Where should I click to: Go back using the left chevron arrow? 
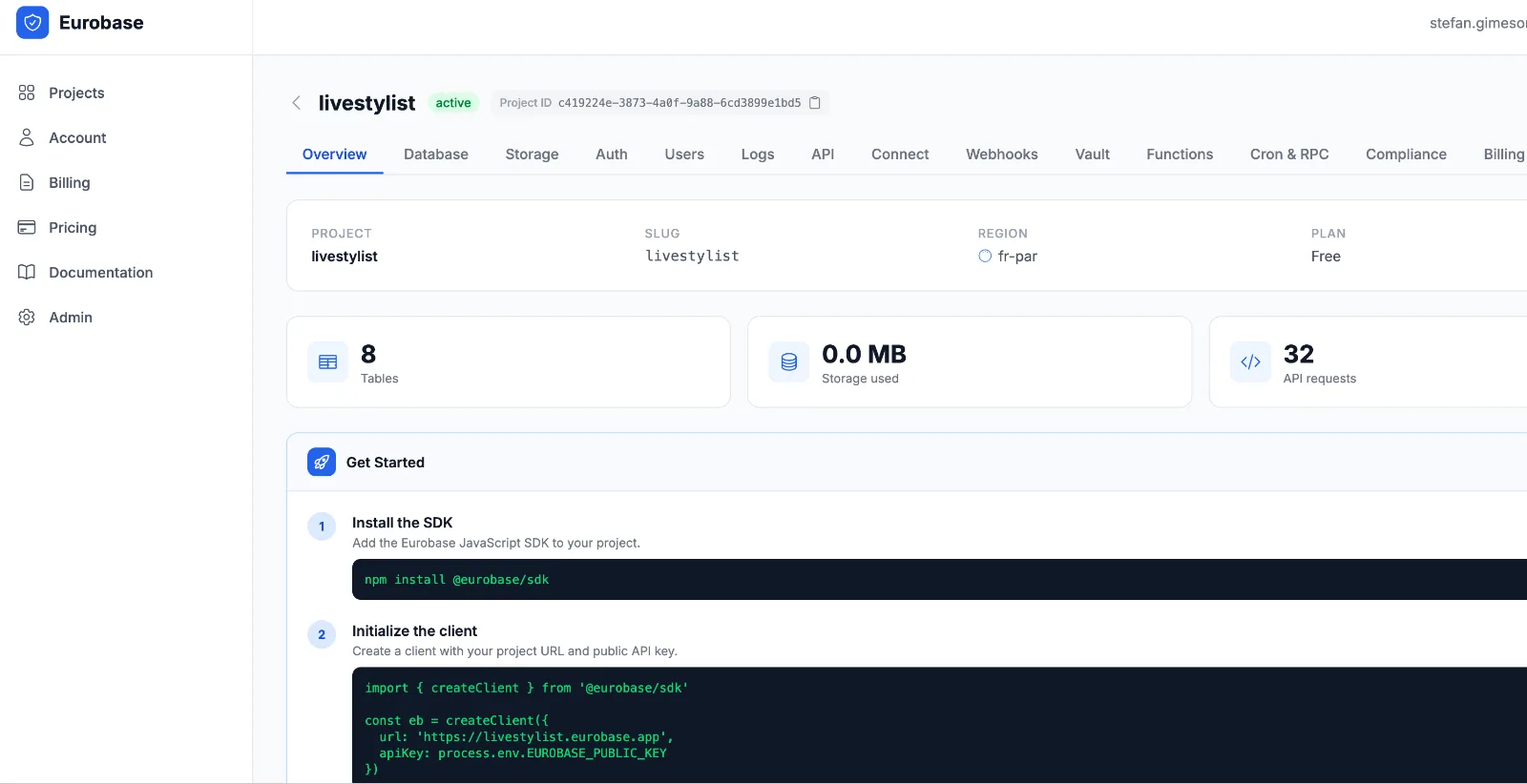click(x=296, y=103)
